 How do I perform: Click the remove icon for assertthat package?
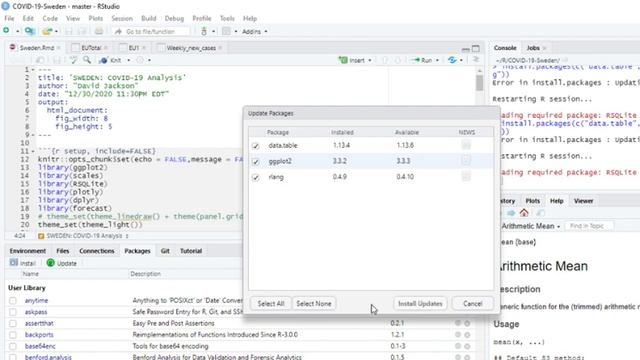click(x=467, y=323)
